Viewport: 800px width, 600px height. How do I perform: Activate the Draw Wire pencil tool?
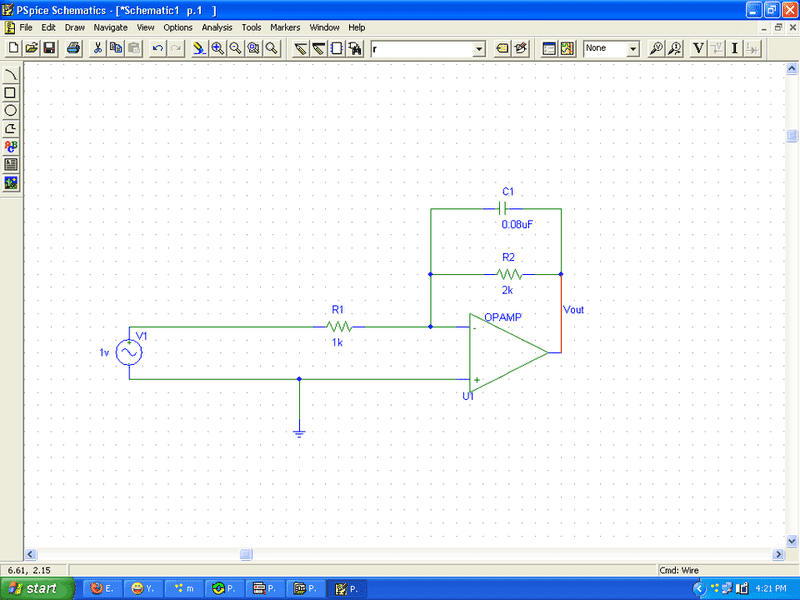(300, 48)
